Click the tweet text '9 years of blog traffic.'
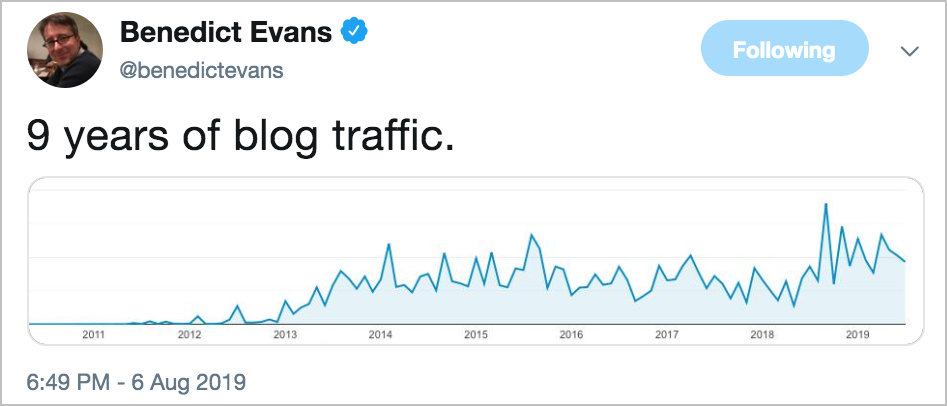The height and width of the screenshot is (406, 947). coord(240,136)
